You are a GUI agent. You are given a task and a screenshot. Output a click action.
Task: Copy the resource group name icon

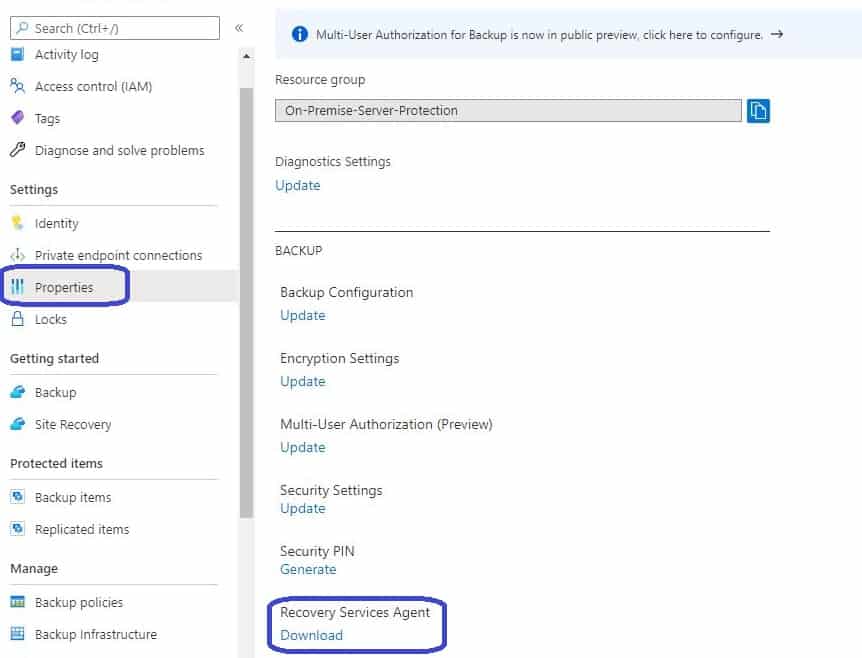tap(758, 110)
